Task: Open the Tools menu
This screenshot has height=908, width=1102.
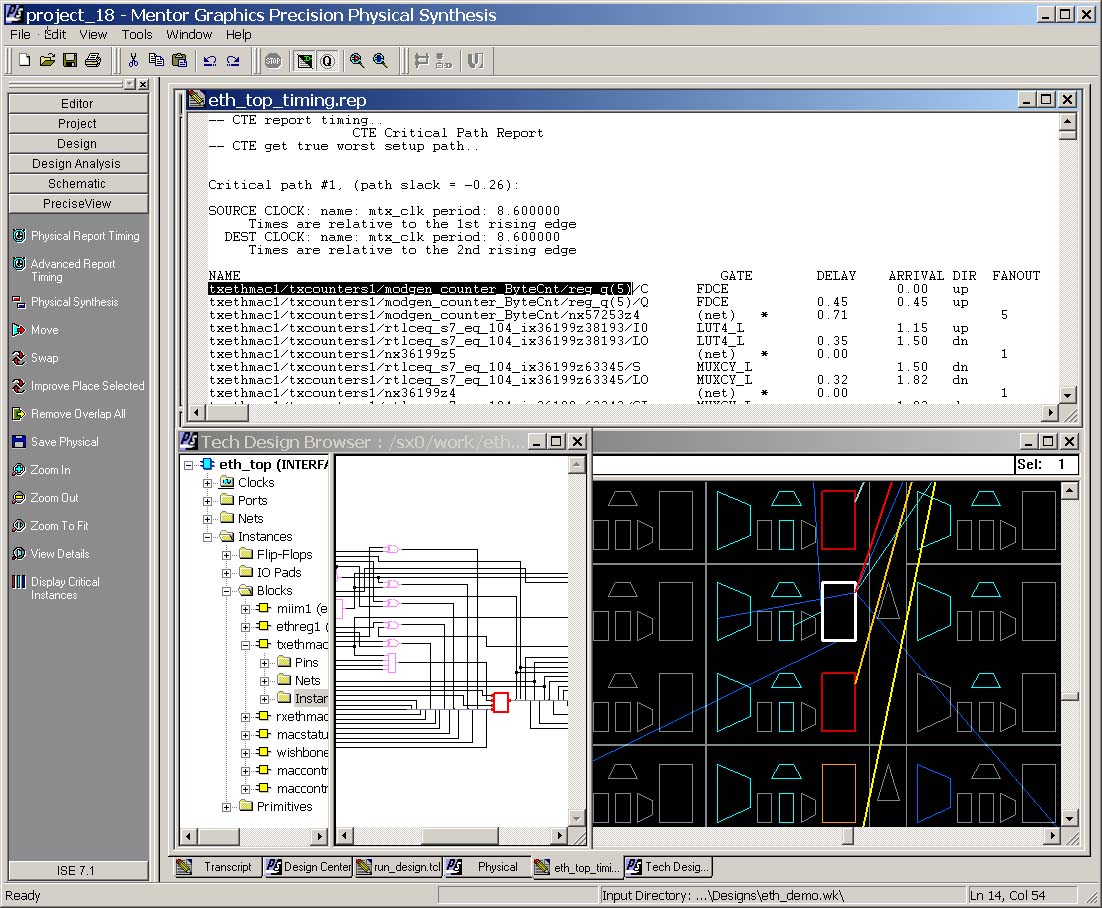Action: pos(136,34)
